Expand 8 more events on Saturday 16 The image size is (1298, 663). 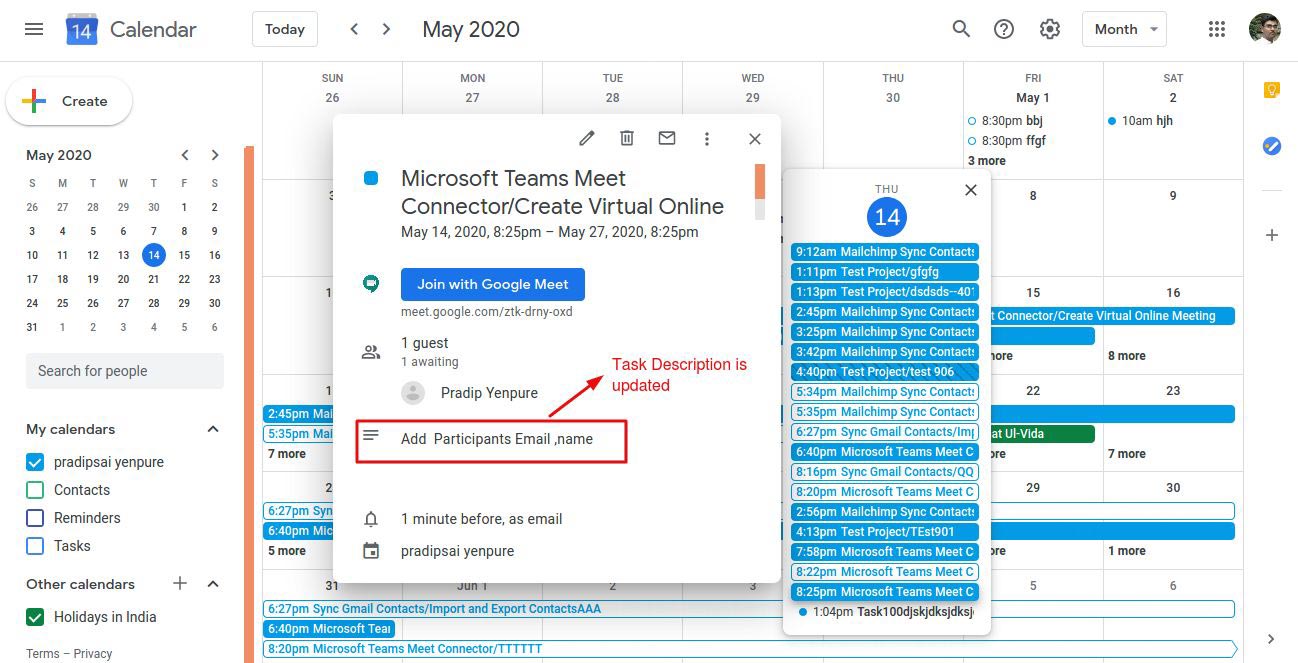pyautogui.click(x=1127, y=356)
